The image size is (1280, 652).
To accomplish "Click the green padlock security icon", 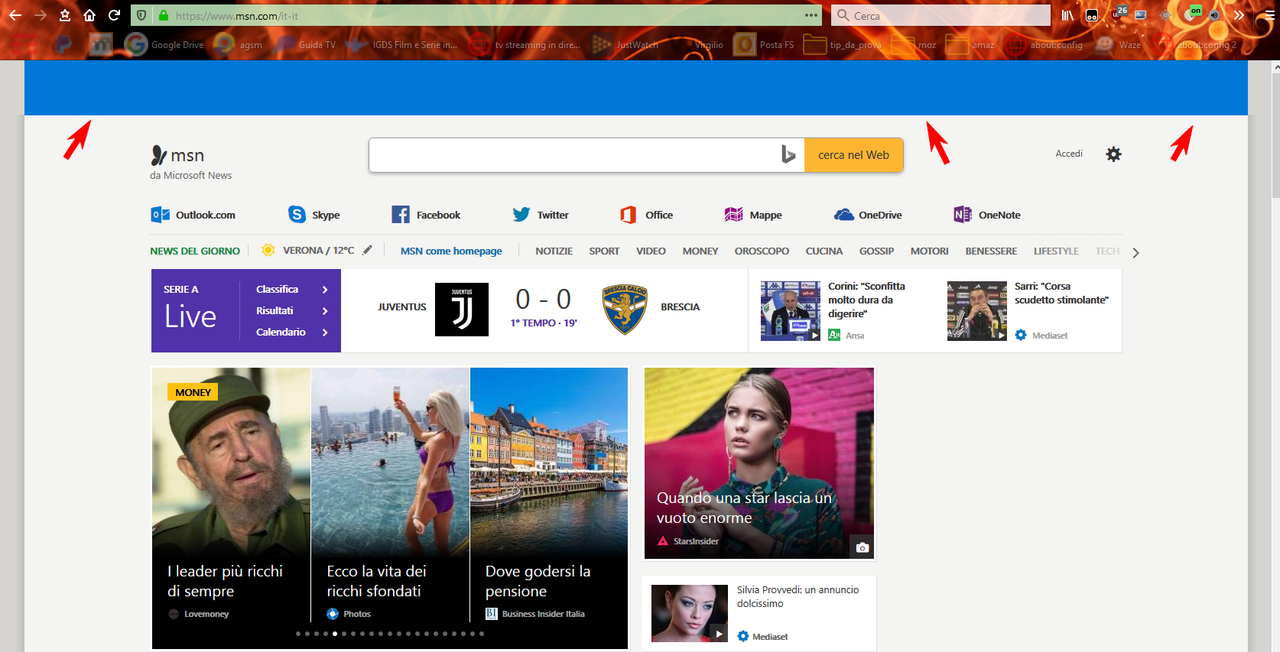I will [163, 15].
